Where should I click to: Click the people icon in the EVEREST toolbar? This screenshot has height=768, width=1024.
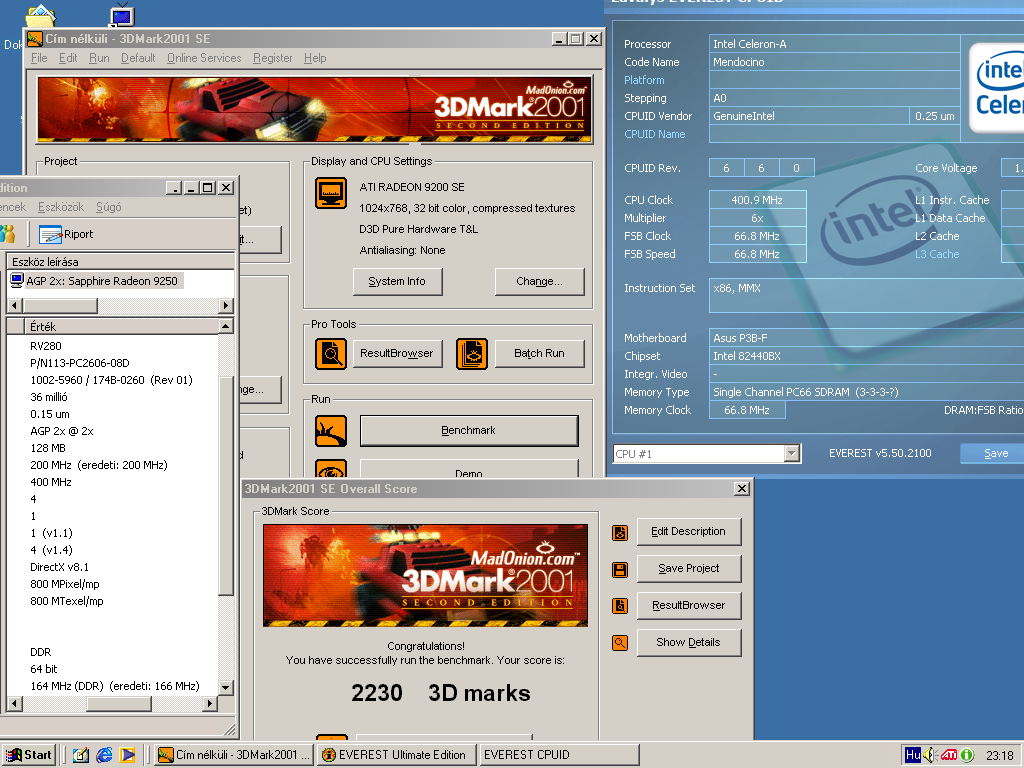coord(8,234)
